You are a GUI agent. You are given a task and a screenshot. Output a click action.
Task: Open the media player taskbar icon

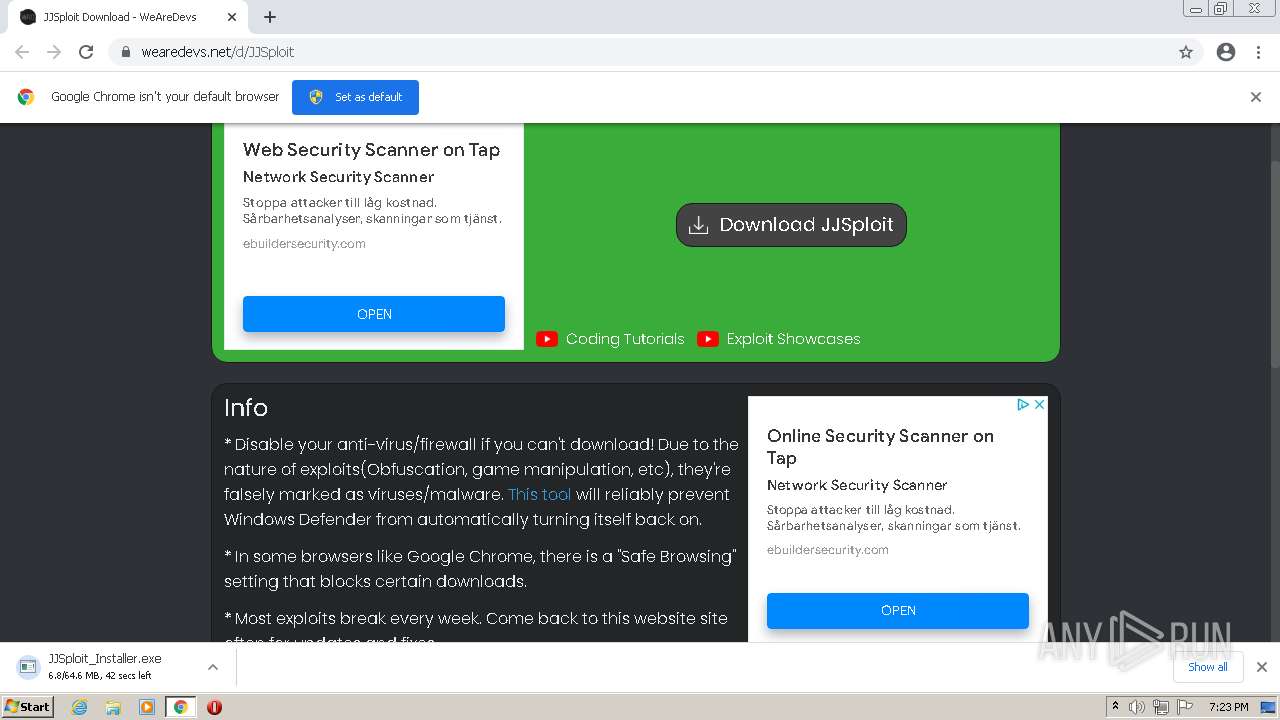point(147,707)
